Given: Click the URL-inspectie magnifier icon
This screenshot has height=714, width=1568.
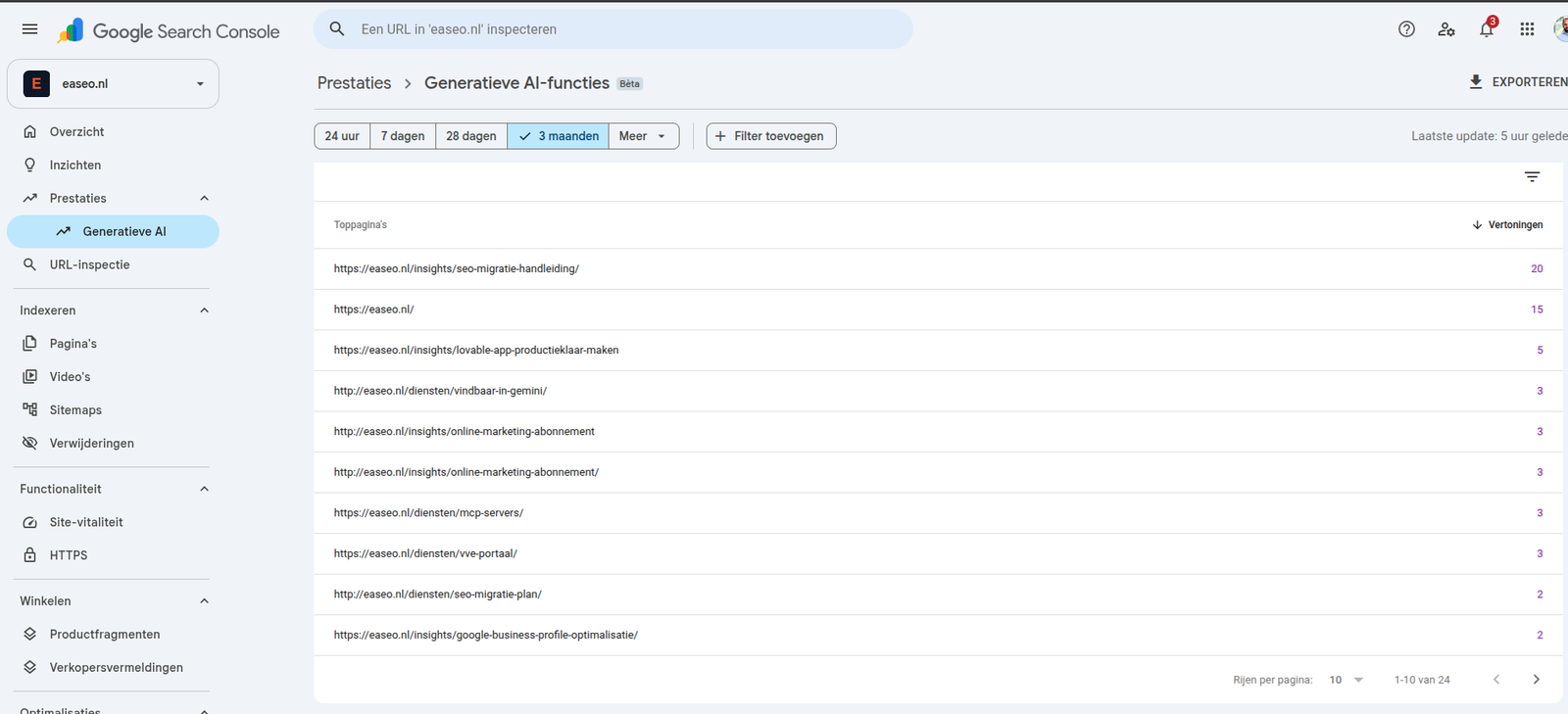Looking at the screenshot, I should (x=30, y=264).
